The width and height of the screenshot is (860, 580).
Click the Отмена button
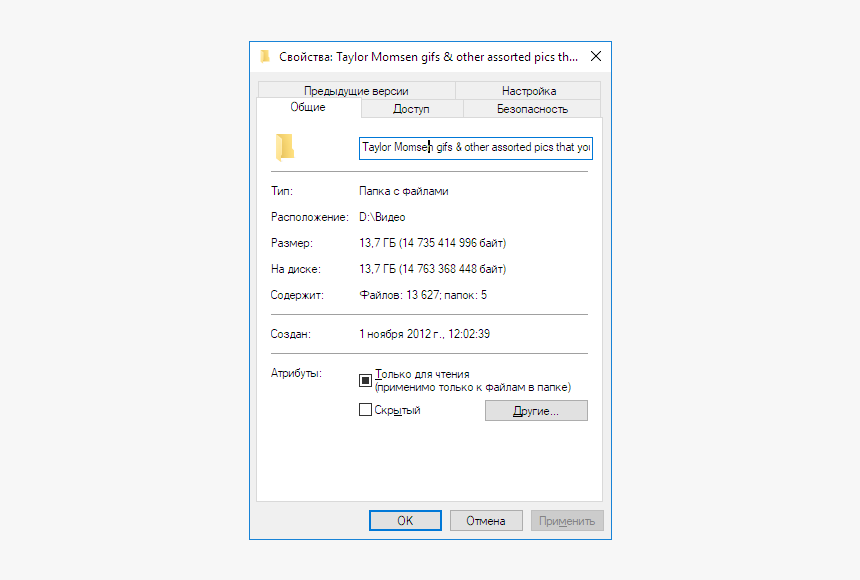[486, 520]
